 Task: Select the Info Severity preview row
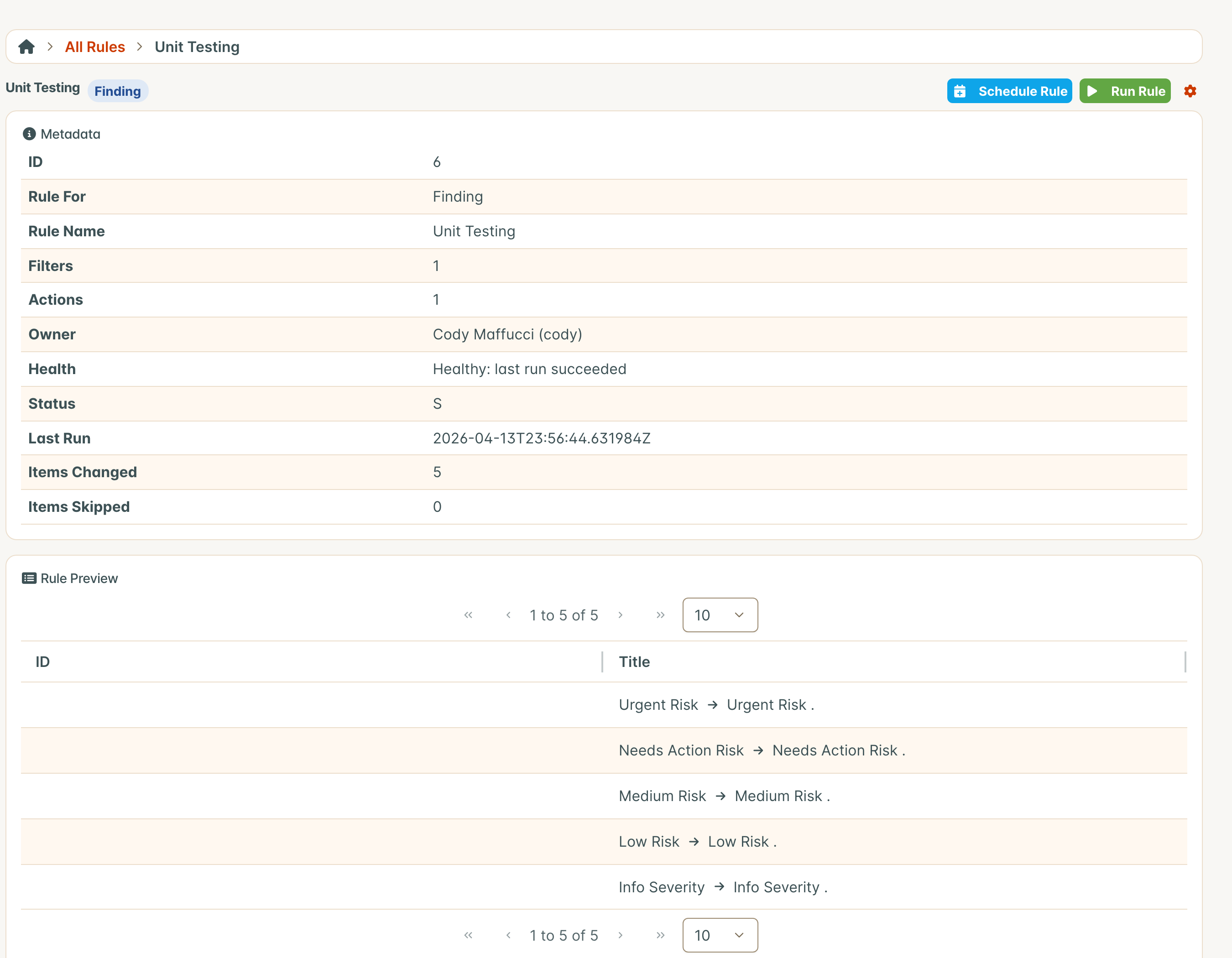click(604, 887)
